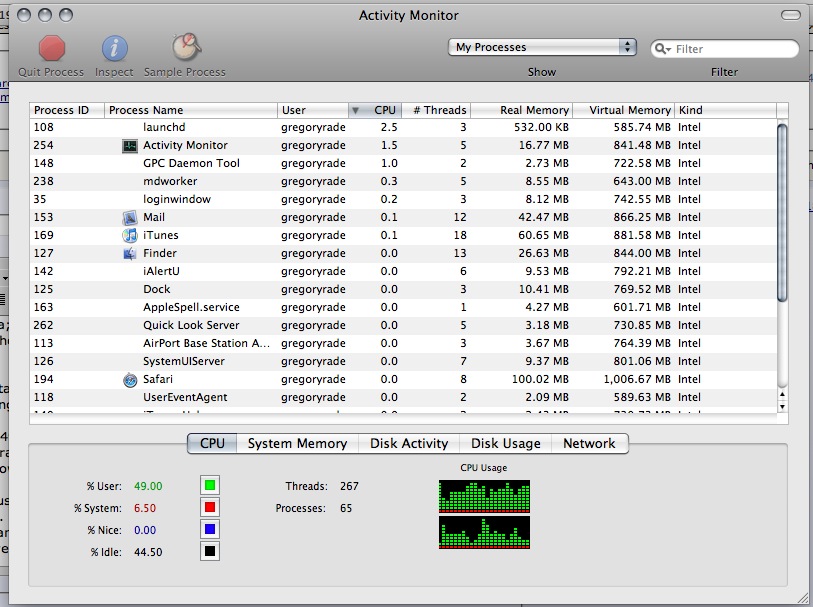Click the red % System color swatch

click(x=210, y=508)
